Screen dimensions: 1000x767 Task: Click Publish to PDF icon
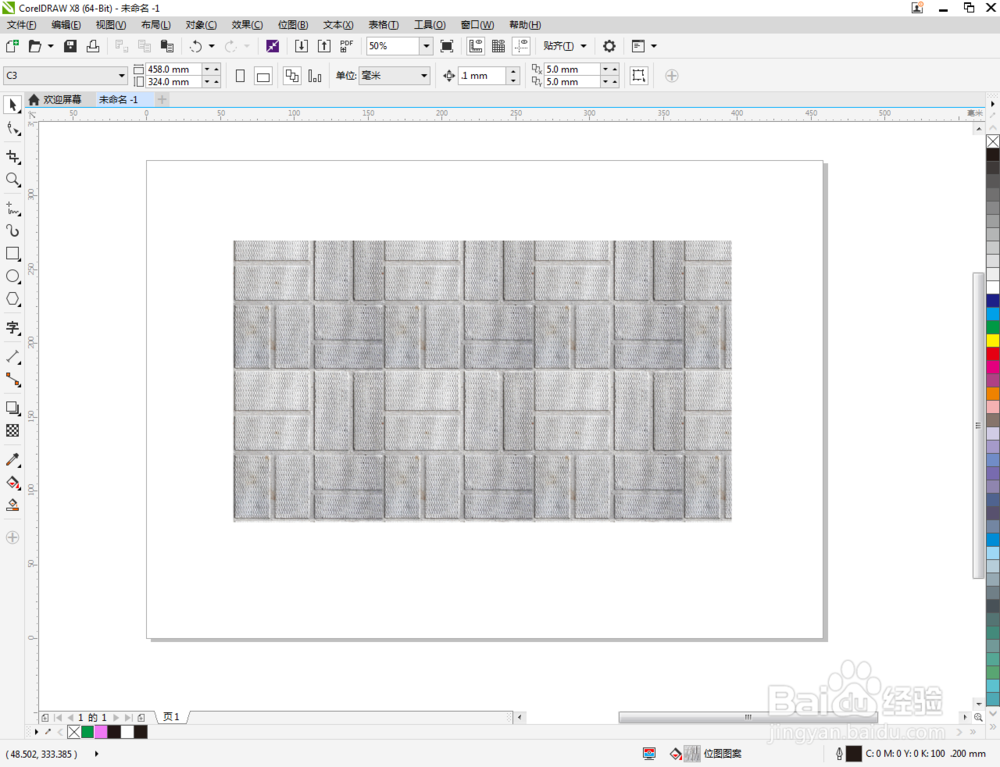(346, 46)
